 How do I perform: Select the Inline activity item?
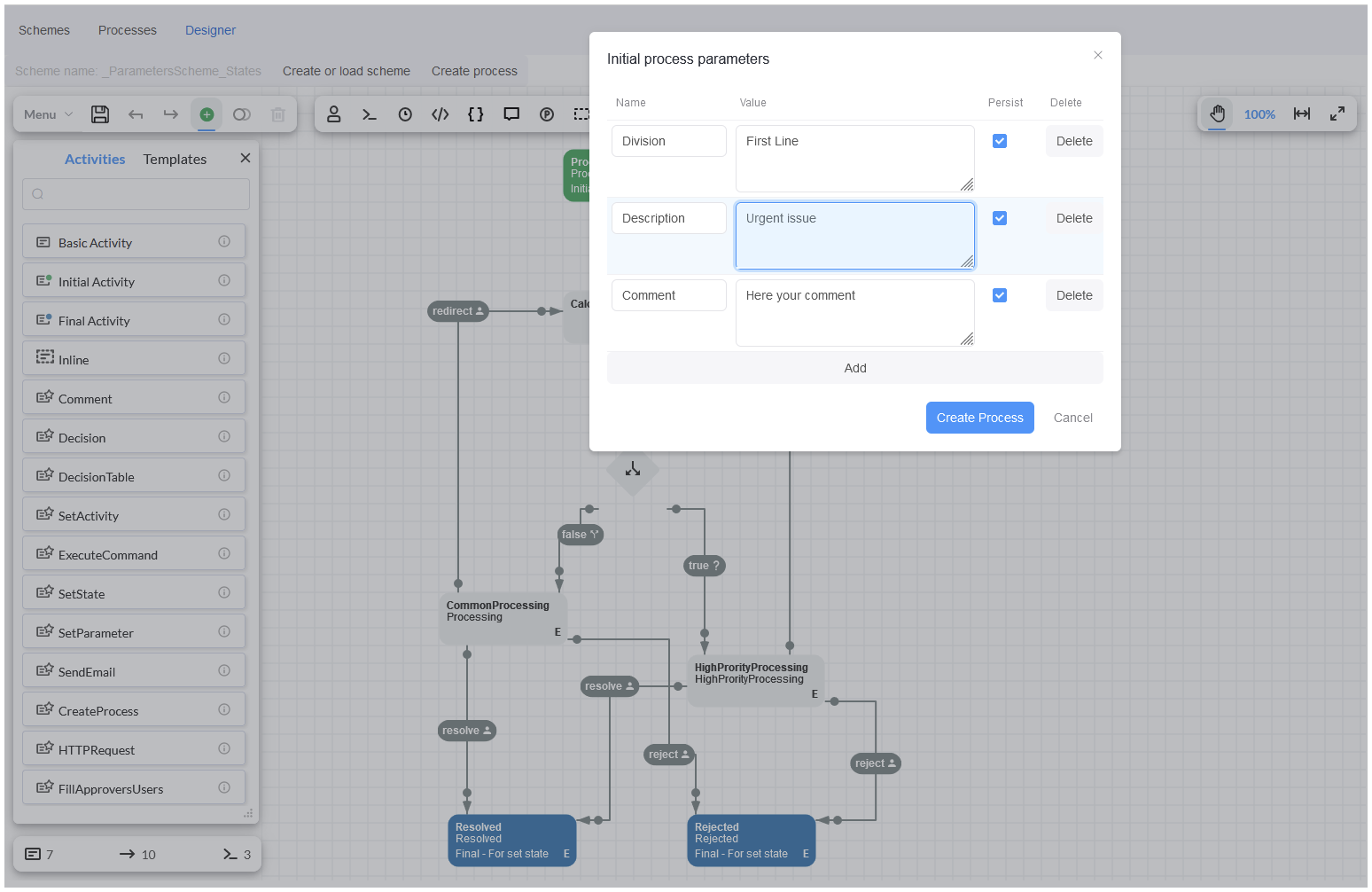tap(134, 358)
